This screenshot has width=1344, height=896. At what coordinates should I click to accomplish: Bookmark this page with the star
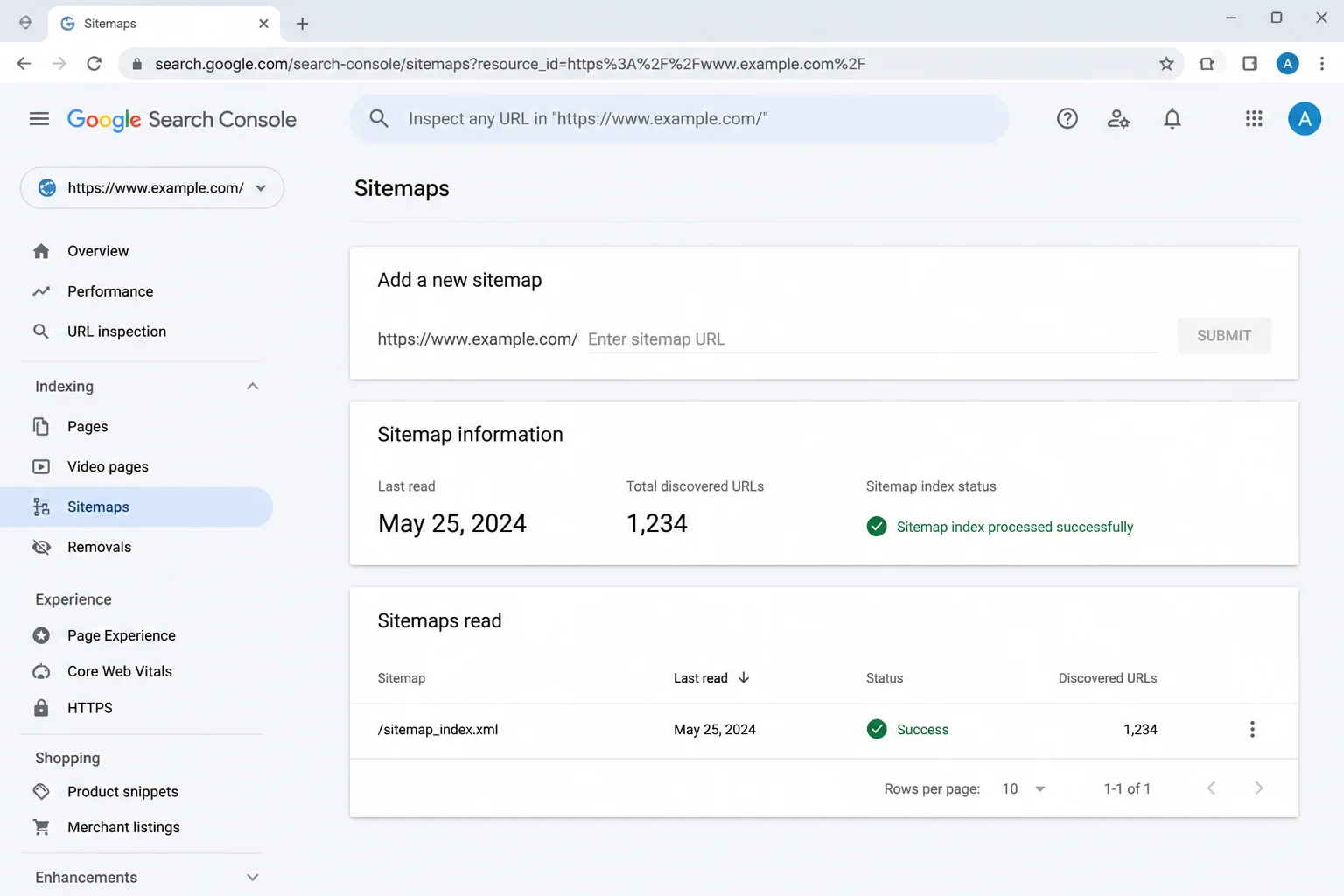pos(1166,64)
